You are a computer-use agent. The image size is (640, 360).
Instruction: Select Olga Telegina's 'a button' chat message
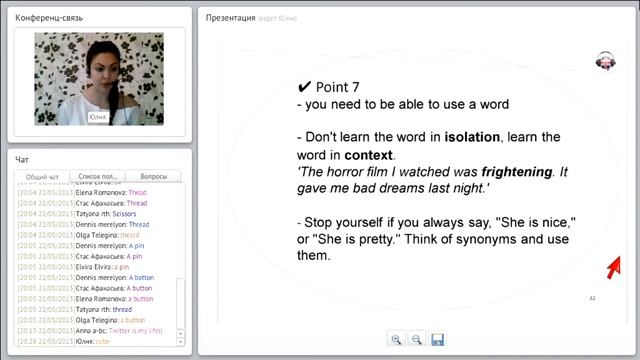[x=82, y=320]
